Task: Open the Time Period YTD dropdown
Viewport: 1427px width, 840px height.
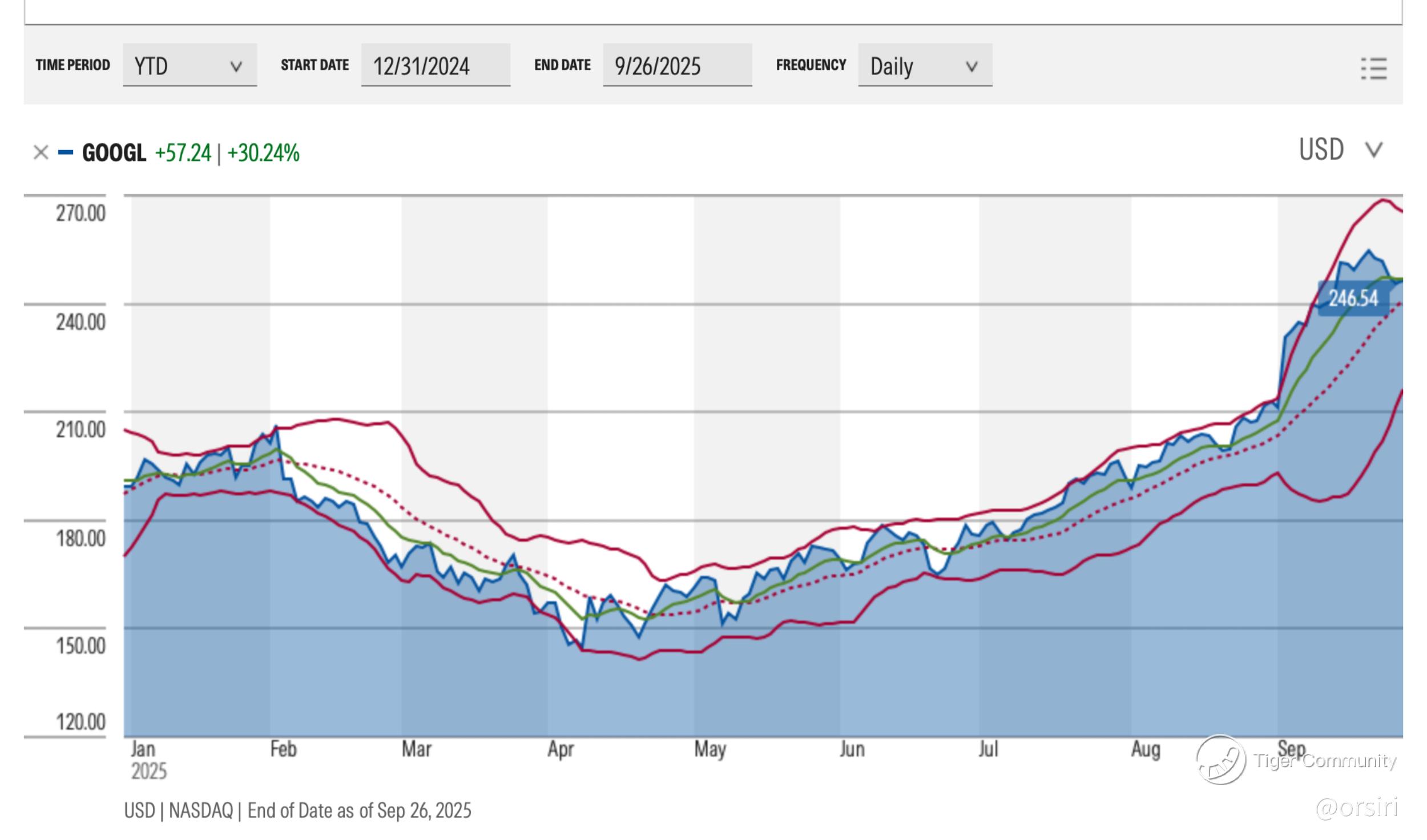Action: [x=190, y=66]
